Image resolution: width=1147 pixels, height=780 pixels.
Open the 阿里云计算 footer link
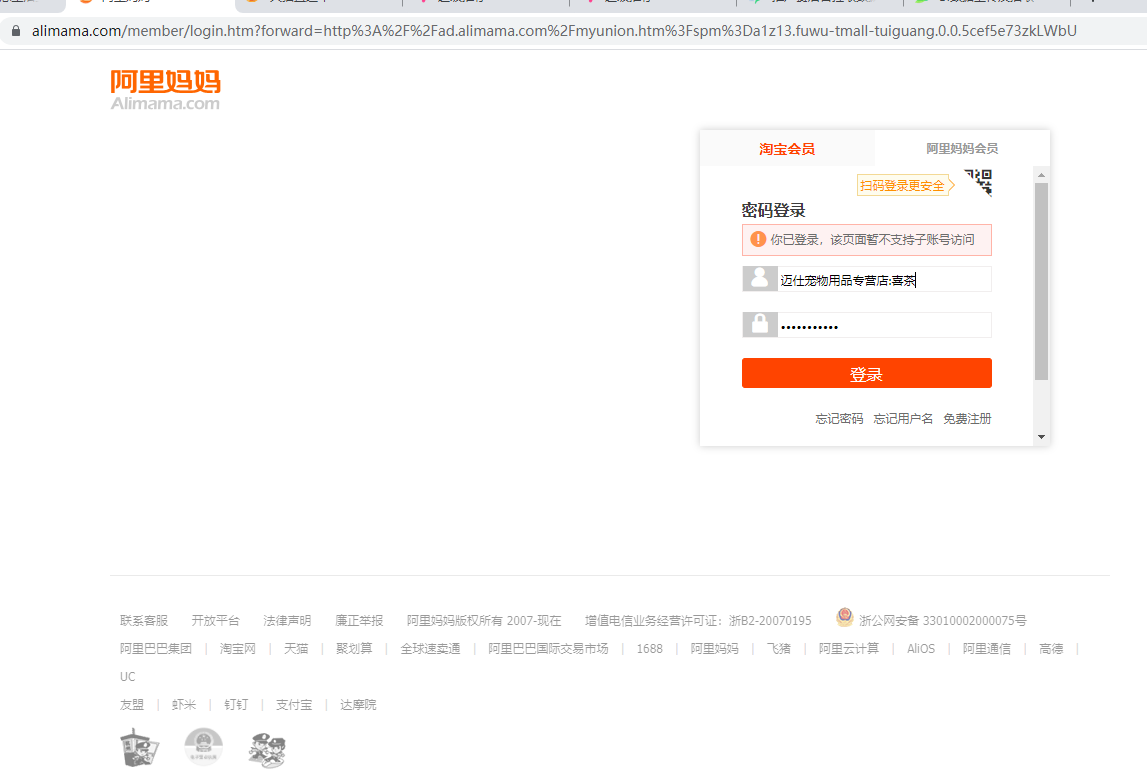849,648
